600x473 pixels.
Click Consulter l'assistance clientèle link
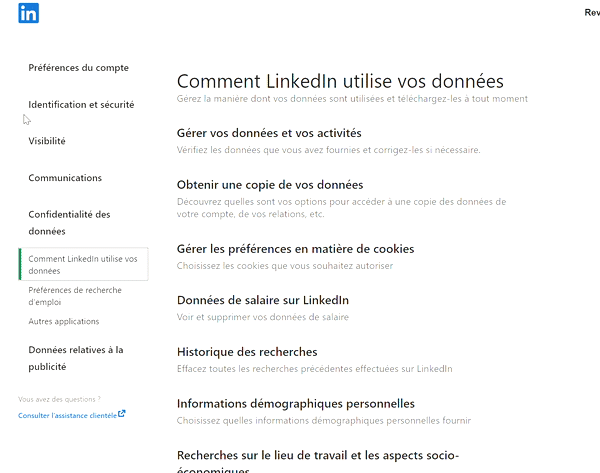[67, 415]
